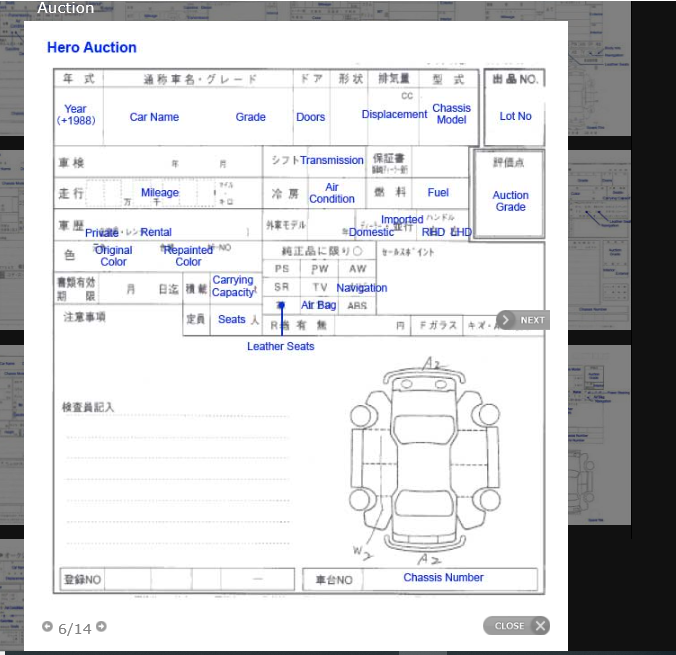The height and width of the screenshot is (655, 676).
Task: Click the Navigation label
Action: coord(362,288)
